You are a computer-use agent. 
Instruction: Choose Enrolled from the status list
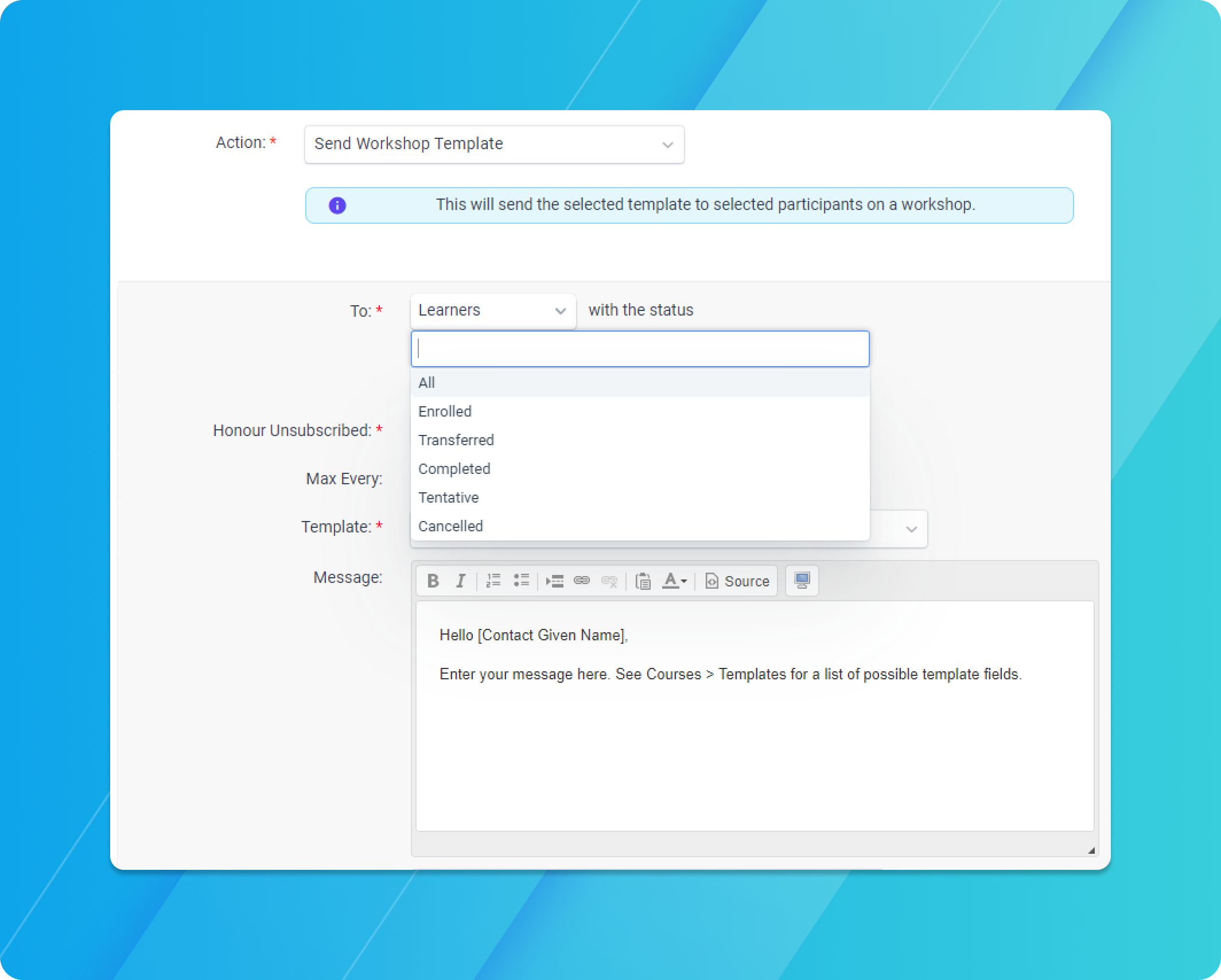click(x=640, y=411)
